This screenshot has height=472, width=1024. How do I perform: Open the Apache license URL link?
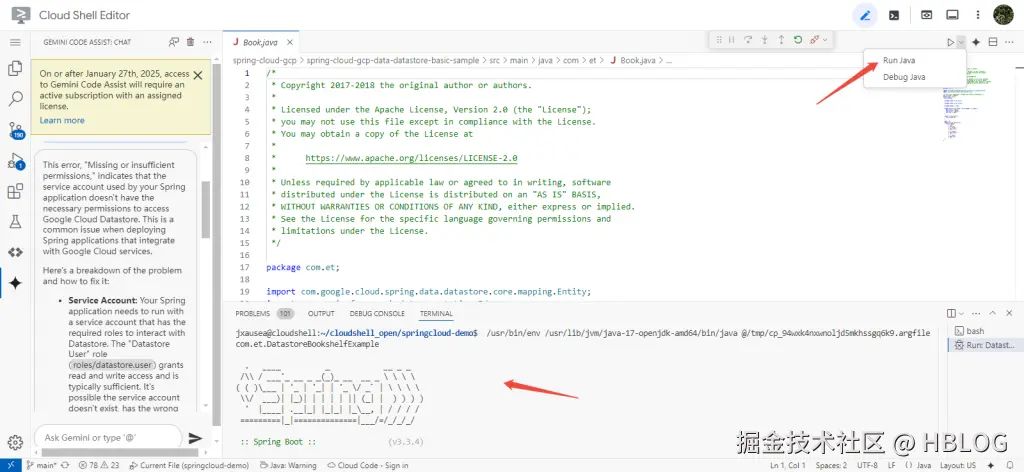point(411,158)
